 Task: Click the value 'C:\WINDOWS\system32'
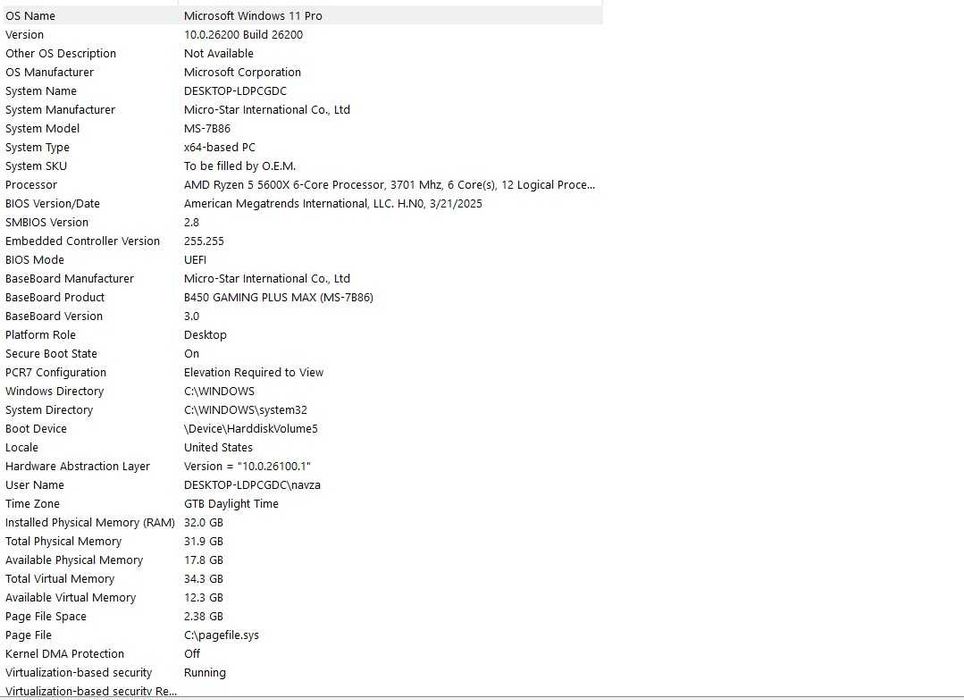[x=245, y=410]
